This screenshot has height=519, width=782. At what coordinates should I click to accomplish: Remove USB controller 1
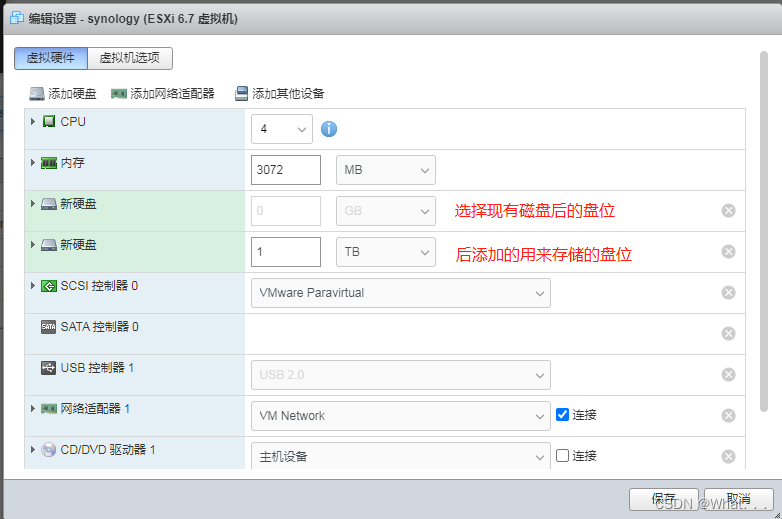point(729,374)
